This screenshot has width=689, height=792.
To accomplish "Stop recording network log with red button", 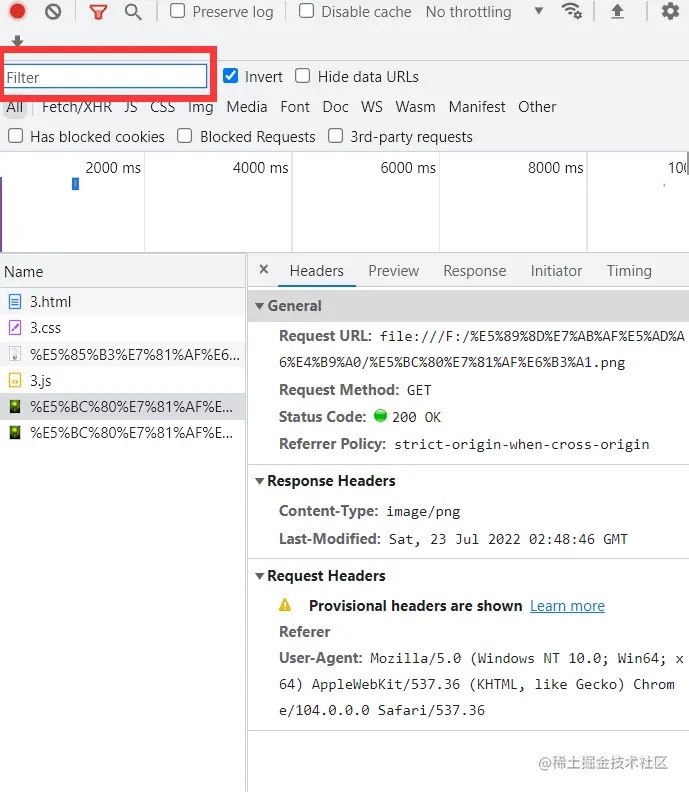I will coord(17,11).
